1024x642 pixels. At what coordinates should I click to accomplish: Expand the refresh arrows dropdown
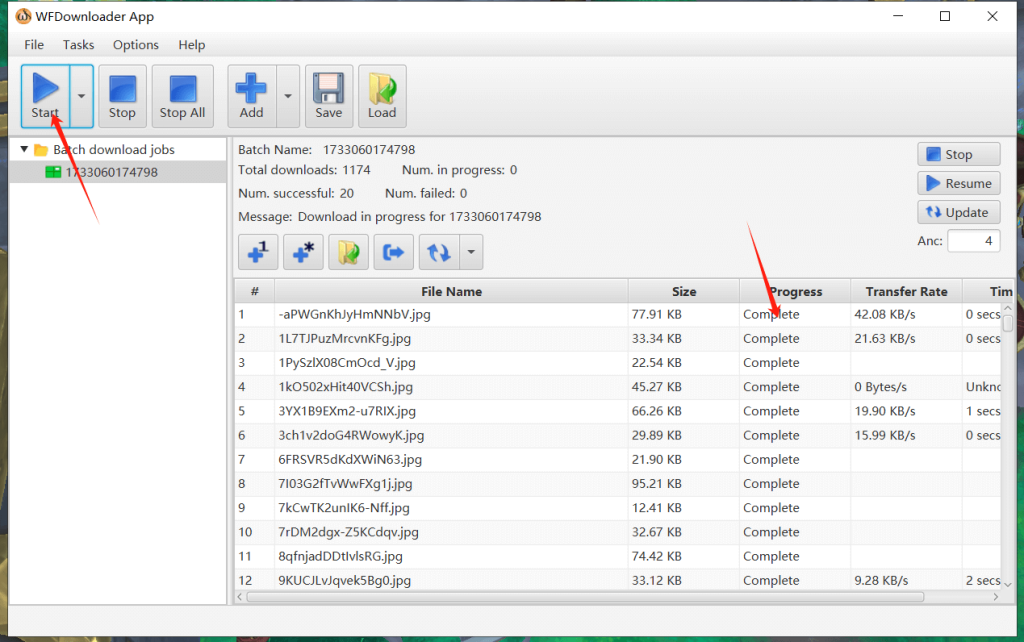point(471,253)
